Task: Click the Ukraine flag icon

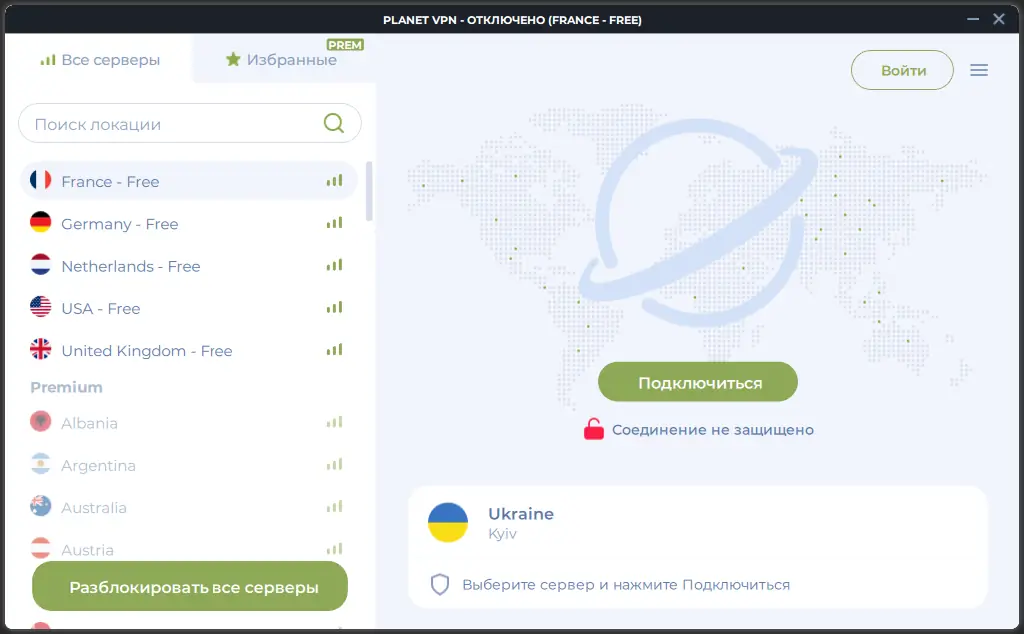Action: click(448, 522)
